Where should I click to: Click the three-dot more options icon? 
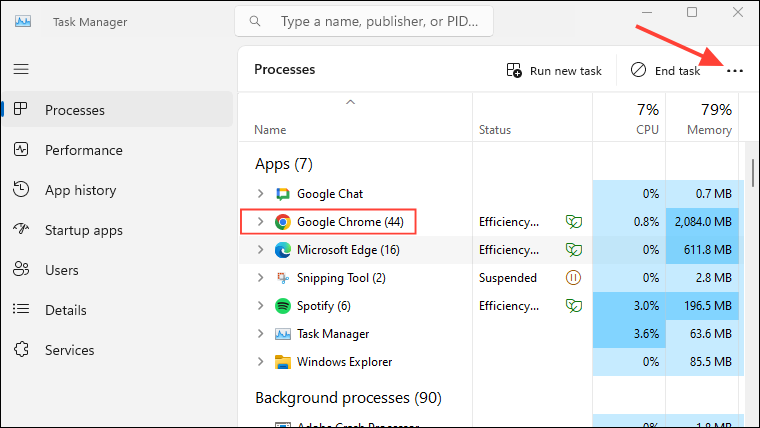tap(736, 71)
